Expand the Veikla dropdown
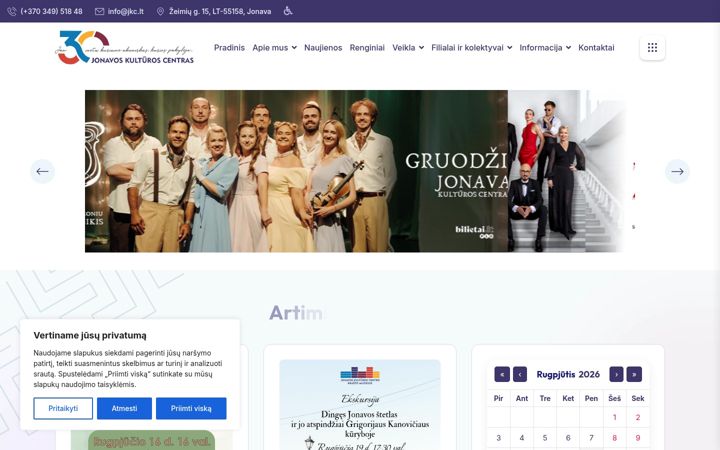Screen dimensions: 720x450 [408, 48]
